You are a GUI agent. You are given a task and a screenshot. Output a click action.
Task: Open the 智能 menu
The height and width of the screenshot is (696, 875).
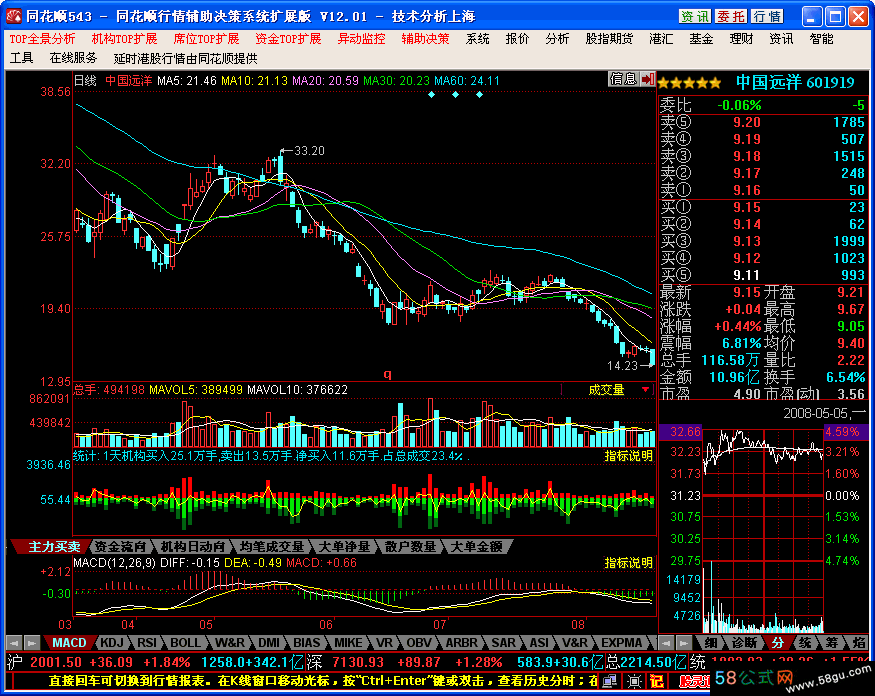click(821, 39)
